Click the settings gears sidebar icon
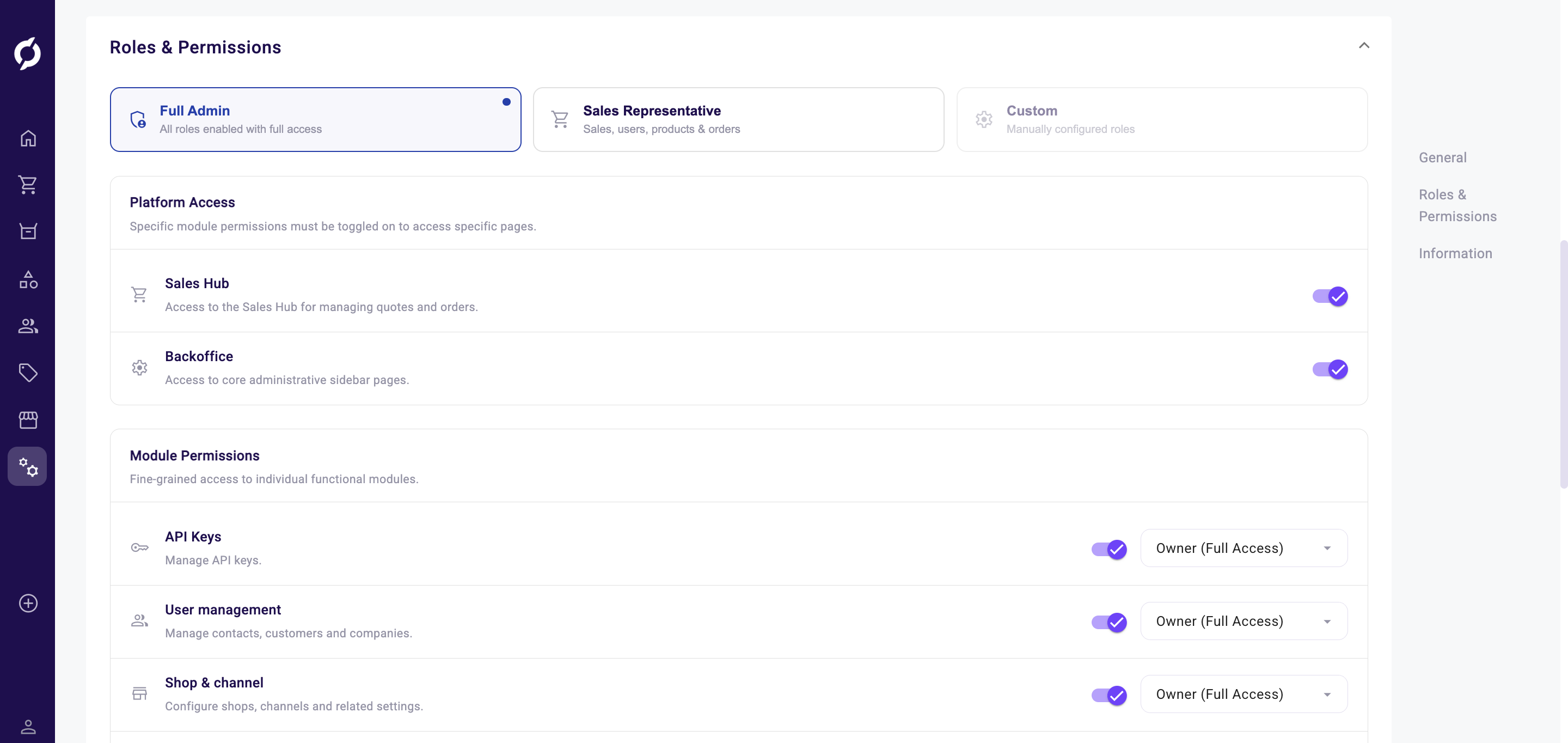This screenshot has height=743, width=1568. coord(28,466)
